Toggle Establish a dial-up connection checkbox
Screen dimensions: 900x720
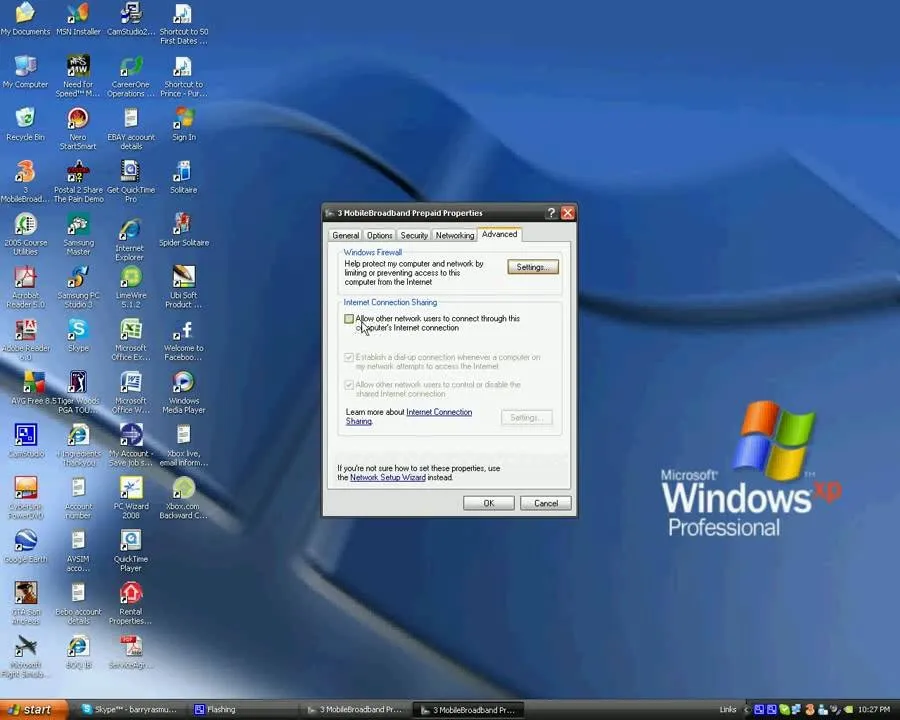(x=348, y=357)
